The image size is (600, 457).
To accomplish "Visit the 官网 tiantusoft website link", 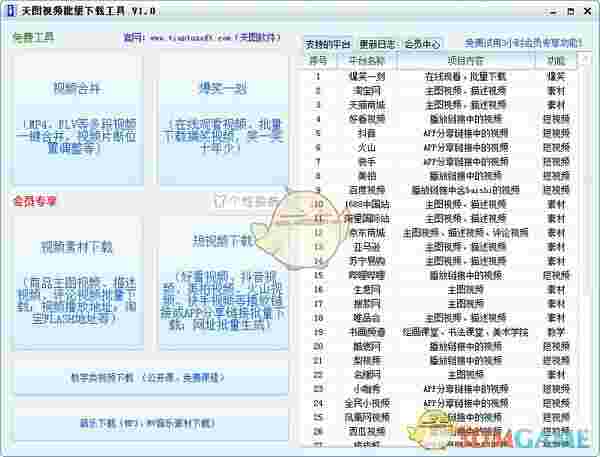I will (202, 38).
